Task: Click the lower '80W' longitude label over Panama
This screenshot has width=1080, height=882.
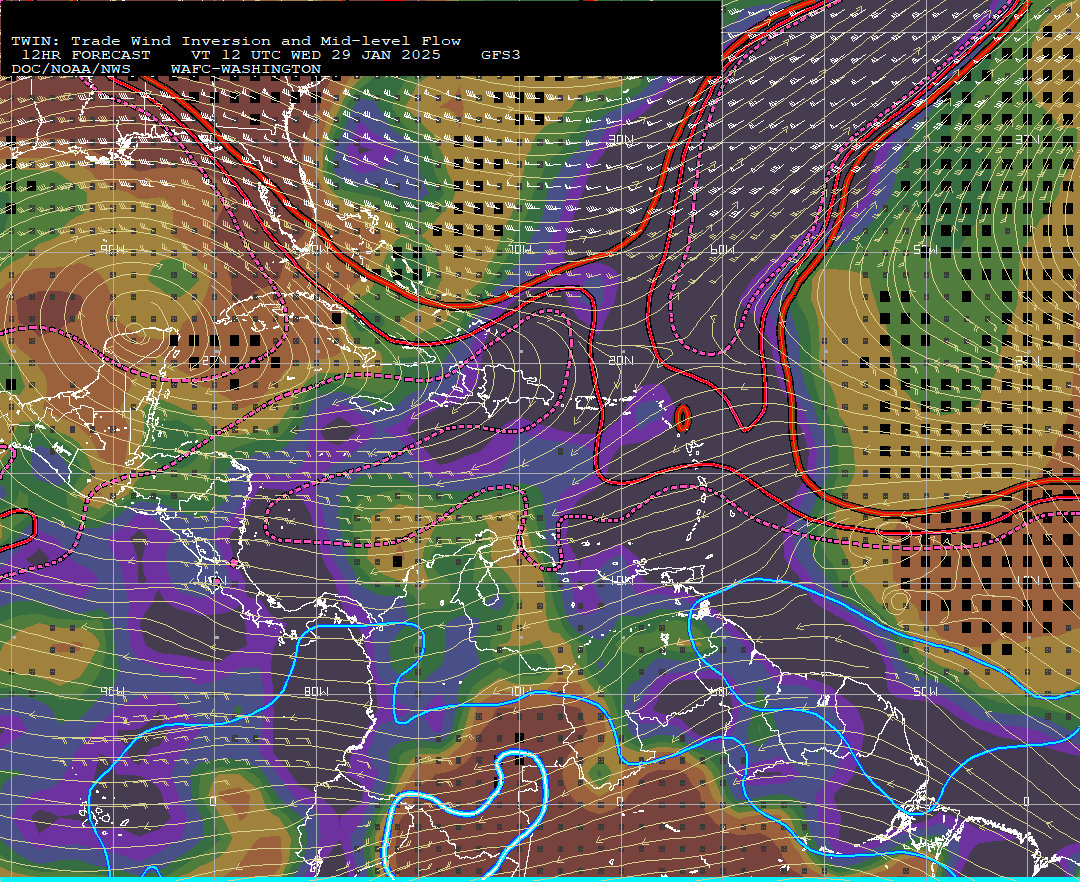Action: pyautogui.click(x=317, y=691)
